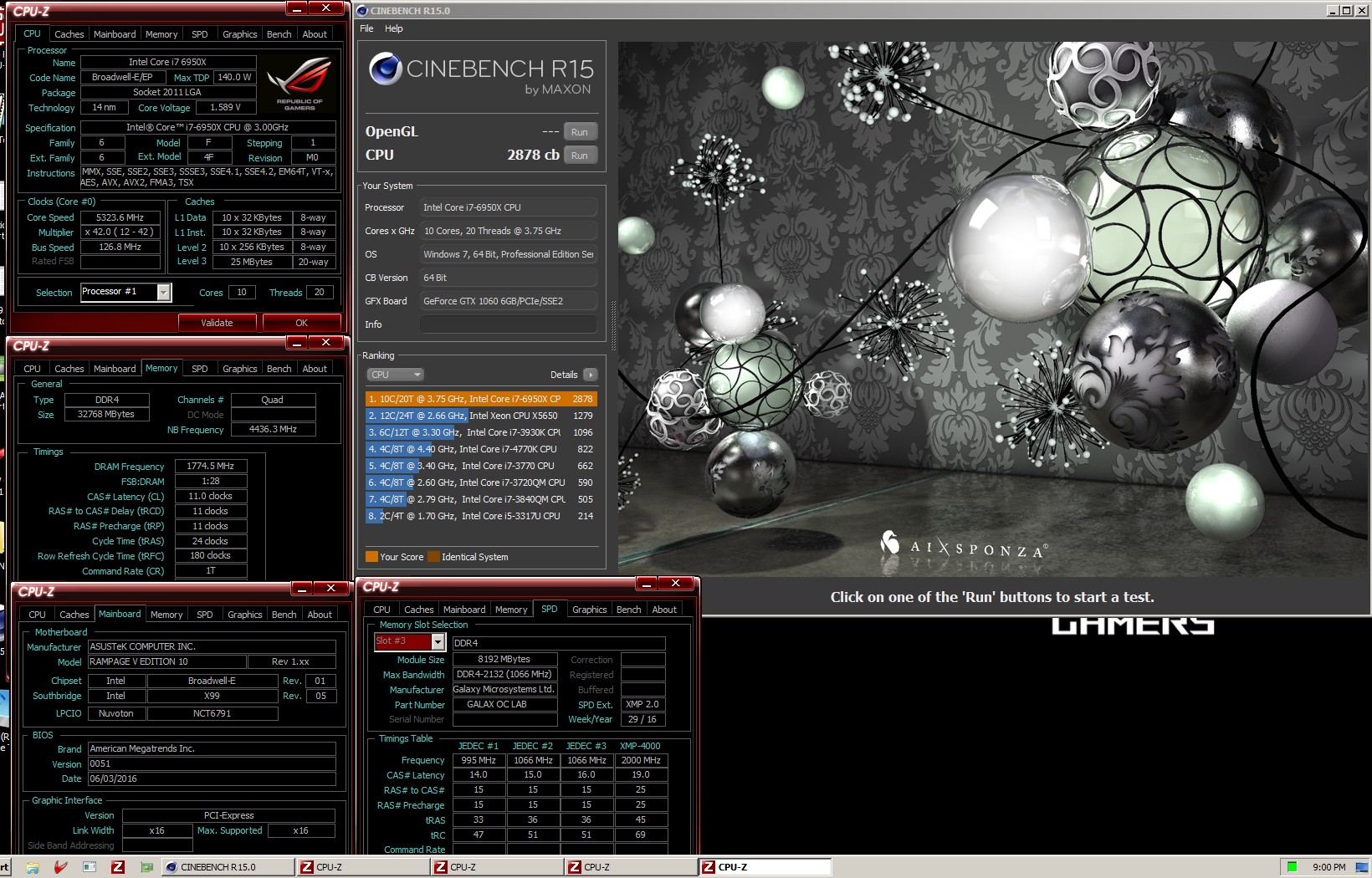
Task: Open the CPU ranking type dropdown
Action: click(396, 375)
